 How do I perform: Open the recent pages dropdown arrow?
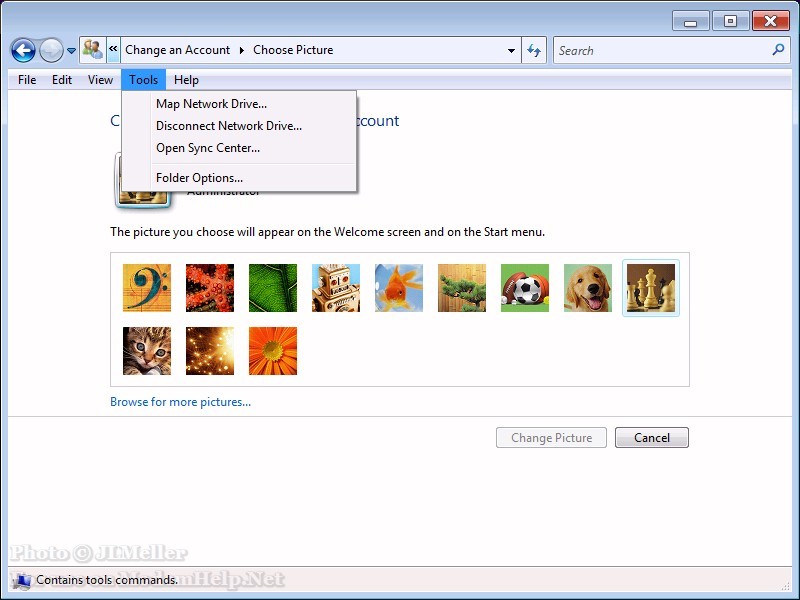point(71,51)
